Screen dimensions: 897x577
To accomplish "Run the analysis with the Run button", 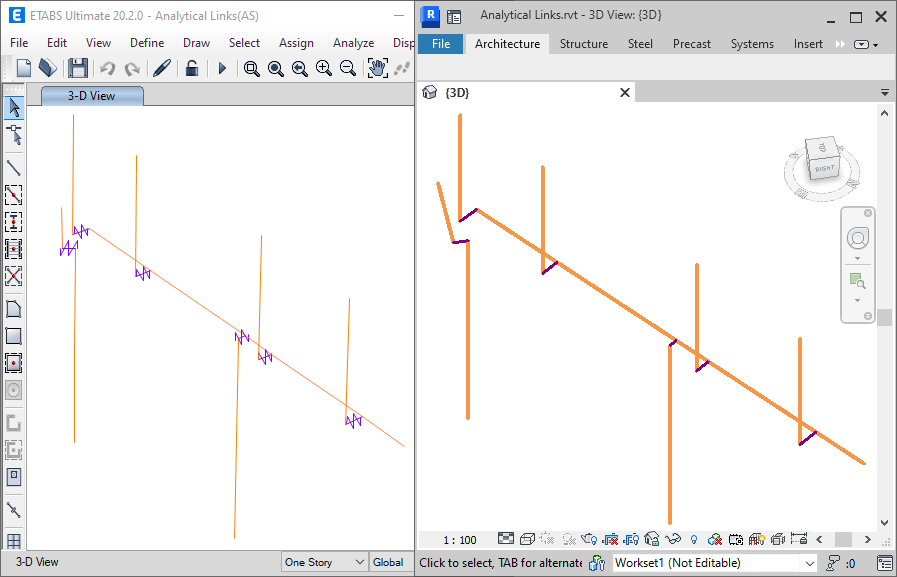I will 222,68.
